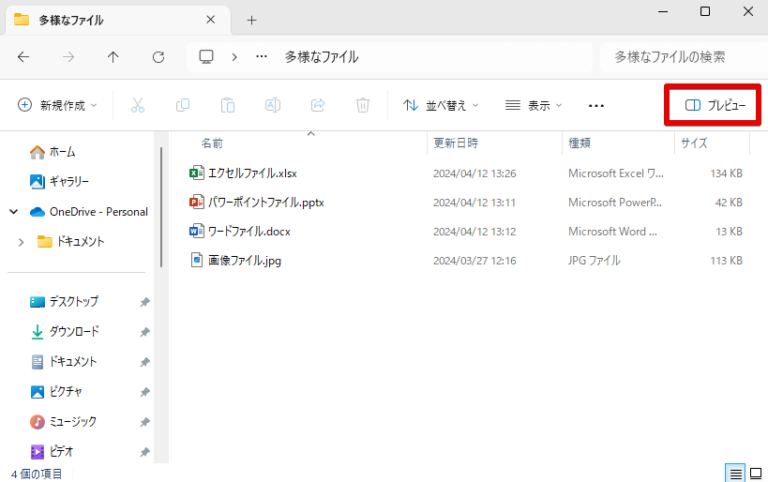Click the Cut scissors icon

138,105
